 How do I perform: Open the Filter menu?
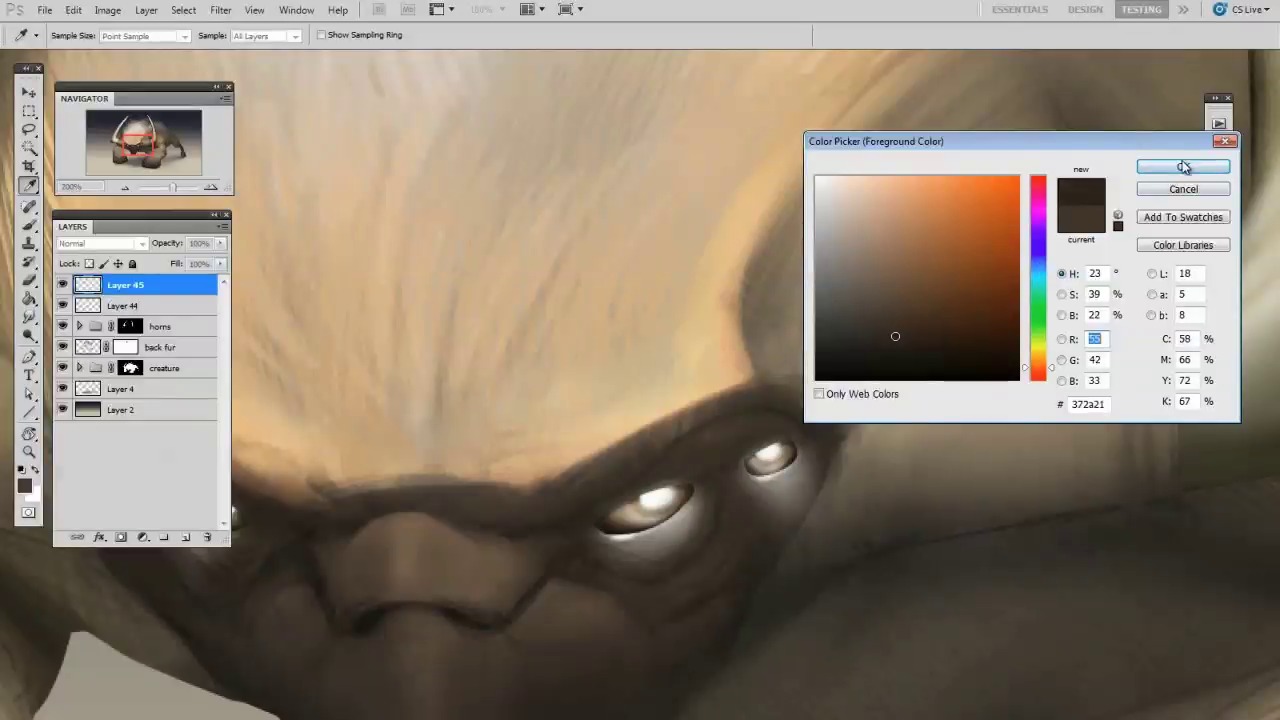point(220,10)
